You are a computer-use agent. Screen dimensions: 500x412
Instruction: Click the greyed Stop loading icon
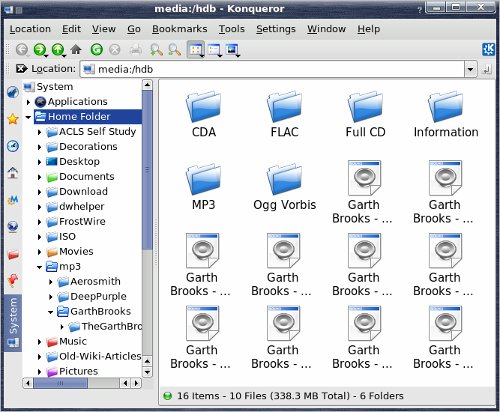(x=115, y=50)
